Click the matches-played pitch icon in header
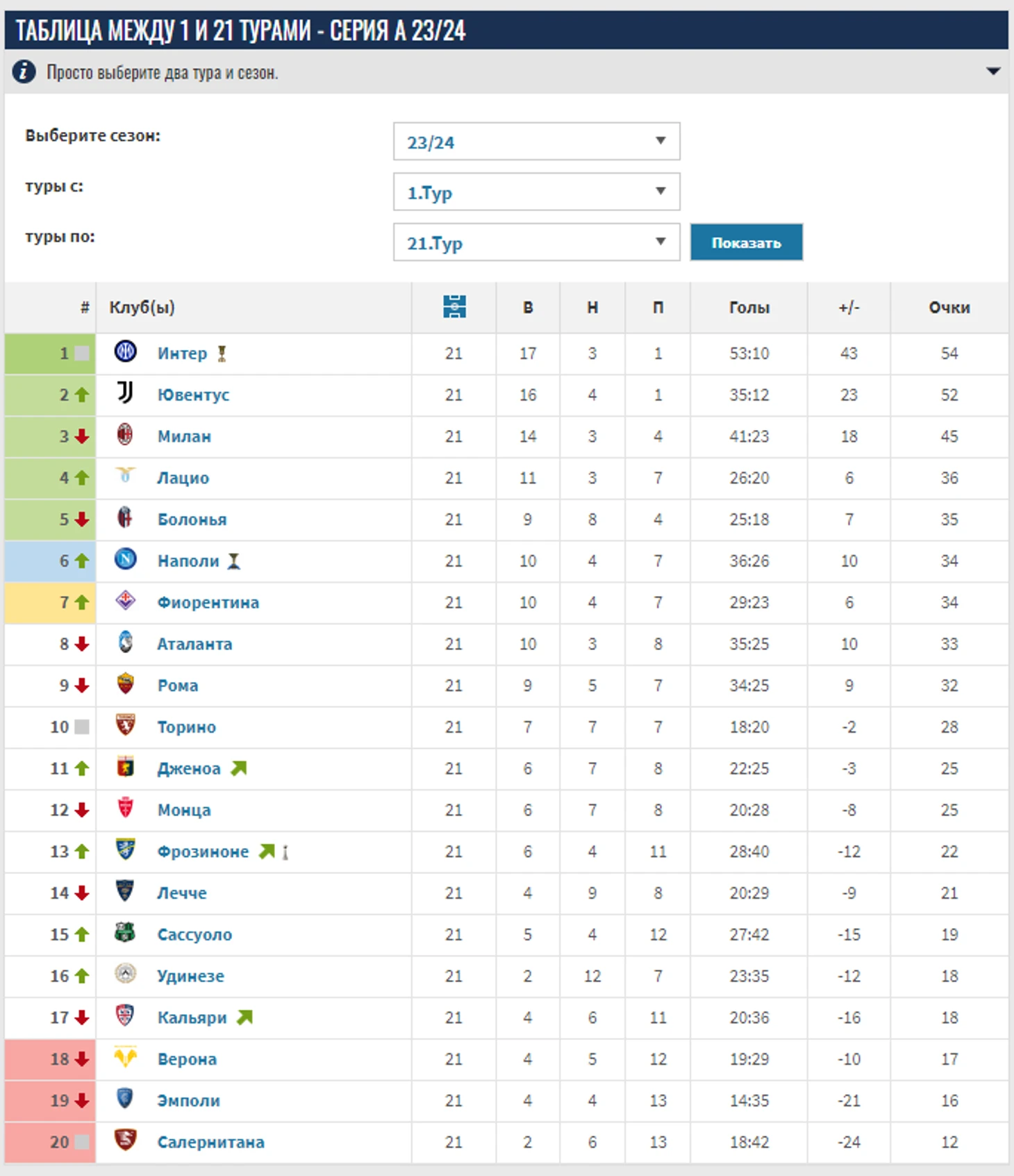1014x1176 pixels. [x=454, y=306]
